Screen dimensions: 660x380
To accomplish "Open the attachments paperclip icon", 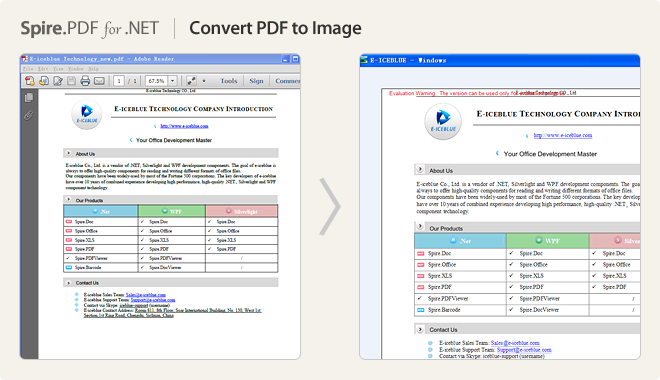I will [x=29, y=115].
